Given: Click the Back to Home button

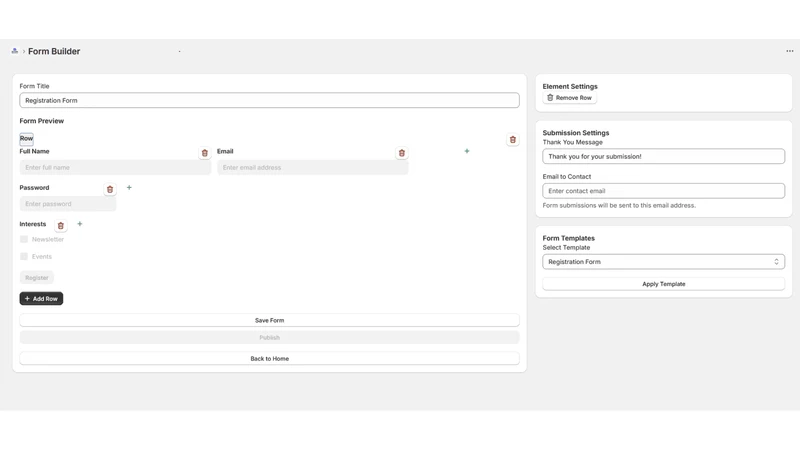Looking at the screenshot, I should 269,359.
